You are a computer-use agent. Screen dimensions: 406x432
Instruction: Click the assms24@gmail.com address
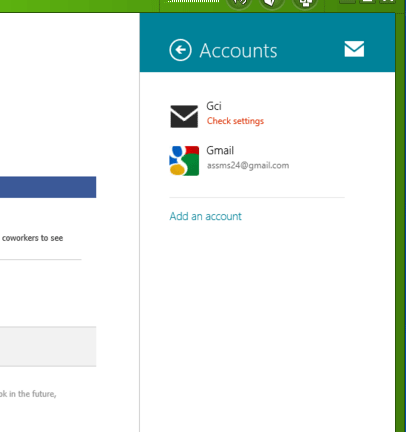click(x=248, y=166)
